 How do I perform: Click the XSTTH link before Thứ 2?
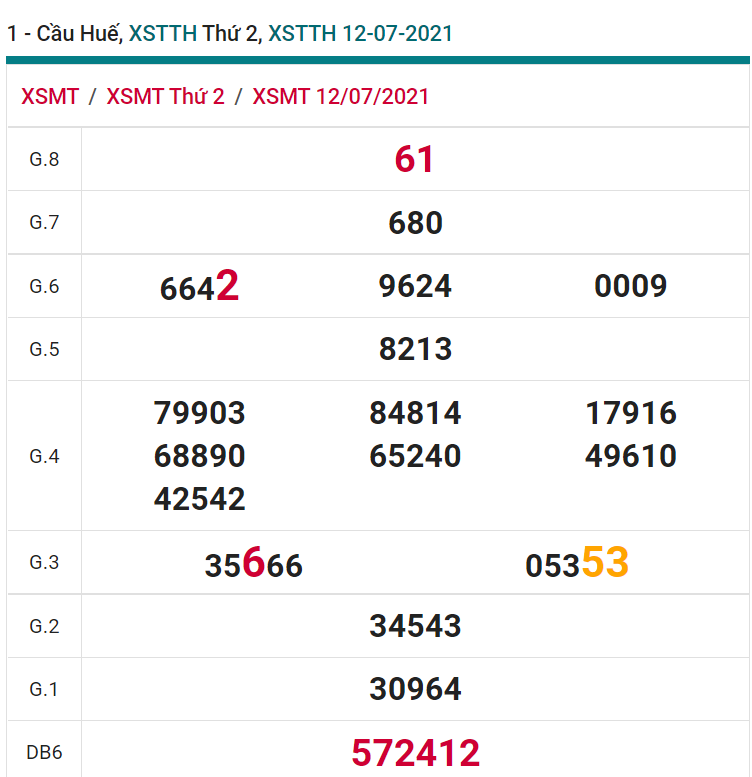[163, 33]
